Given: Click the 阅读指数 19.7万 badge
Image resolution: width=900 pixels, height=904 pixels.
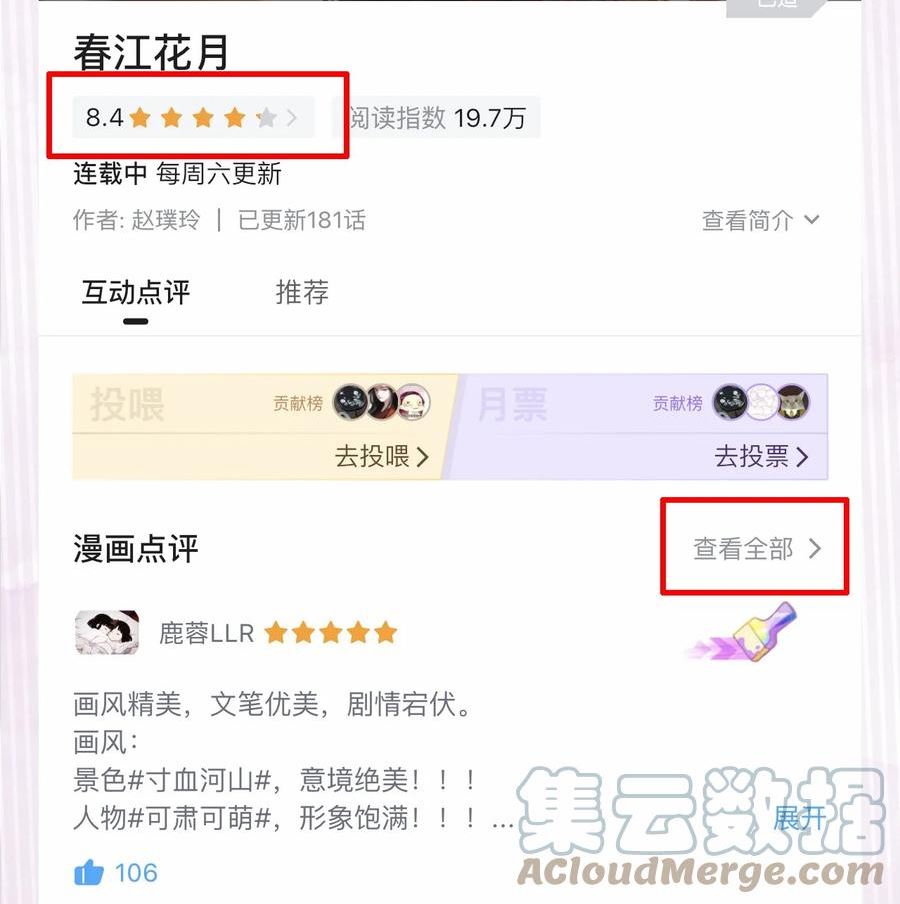Looking at the screenshot, I should point(436,118).
